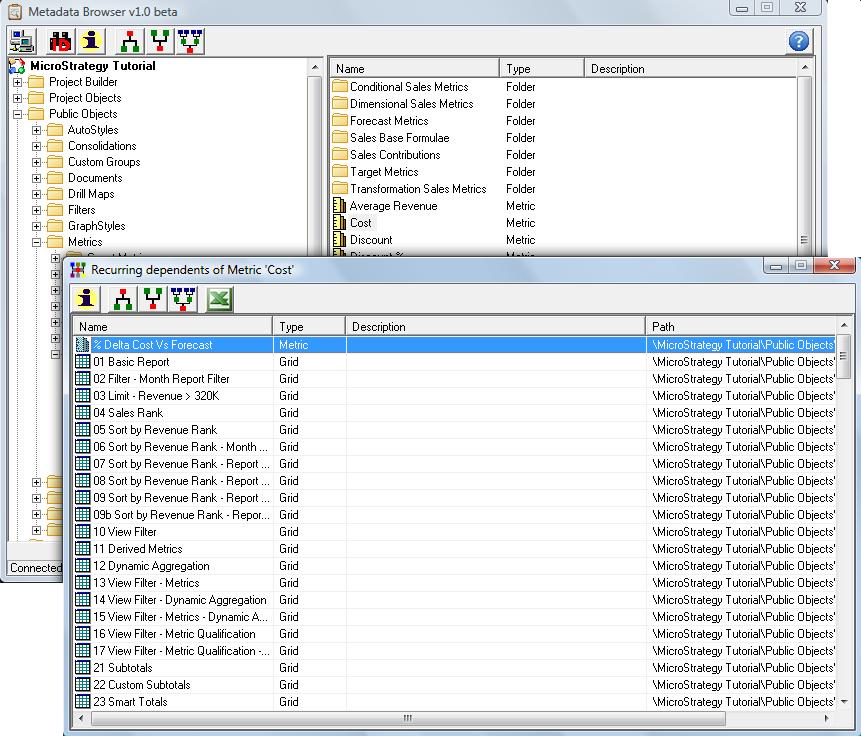The height and width of the screenshot is (736, 861).
Task: Click the connect-to-project computers icon in Metadata Browser
Action: coord(22,42)
